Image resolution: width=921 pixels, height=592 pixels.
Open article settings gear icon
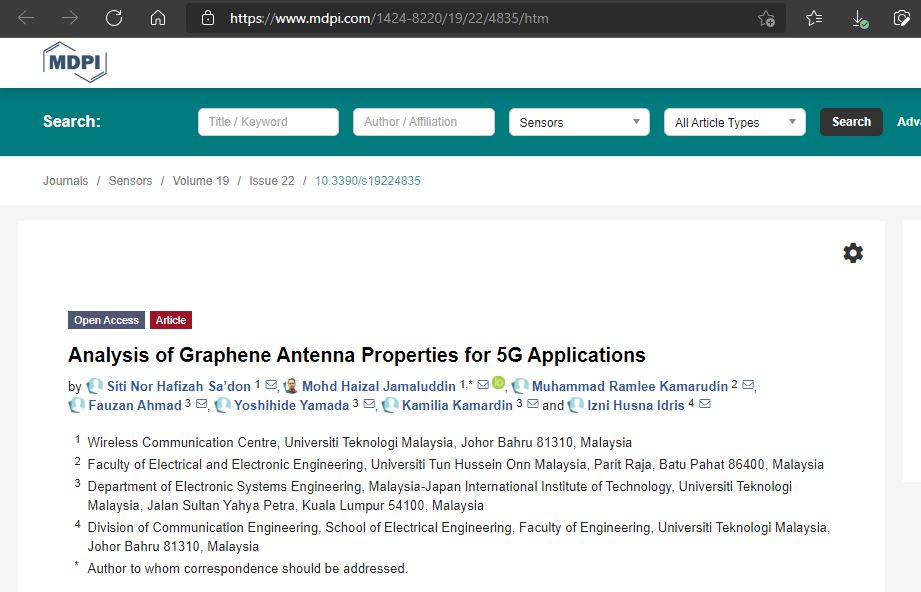coord(853,253)
